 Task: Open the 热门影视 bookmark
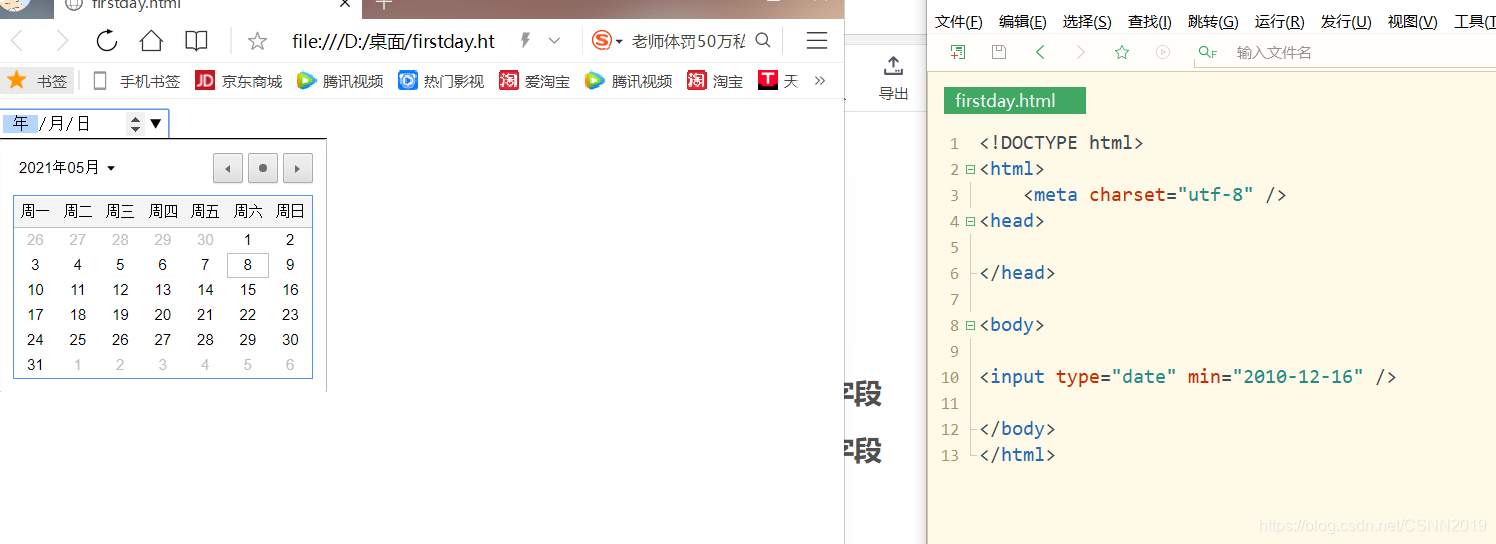coord(441,81)
